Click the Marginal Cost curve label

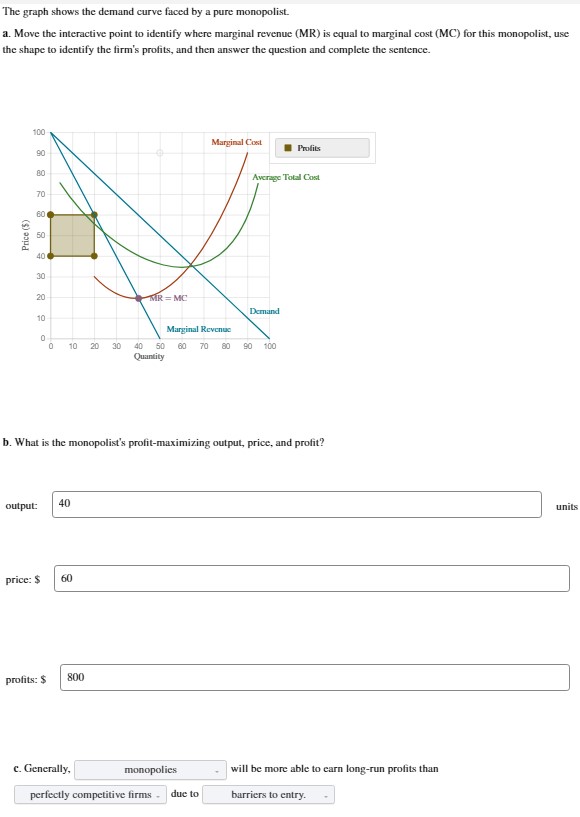point(235,141)
